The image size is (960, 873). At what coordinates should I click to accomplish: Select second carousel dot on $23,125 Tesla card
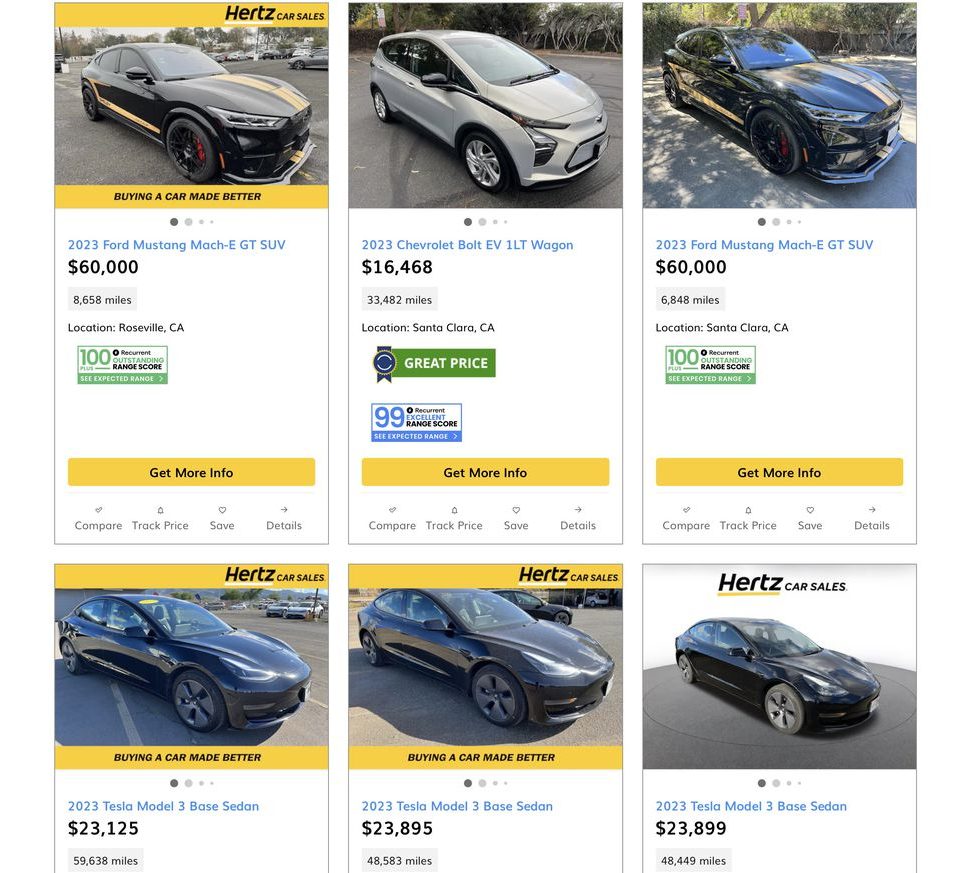pyautogui.click(x=188, y=783)
